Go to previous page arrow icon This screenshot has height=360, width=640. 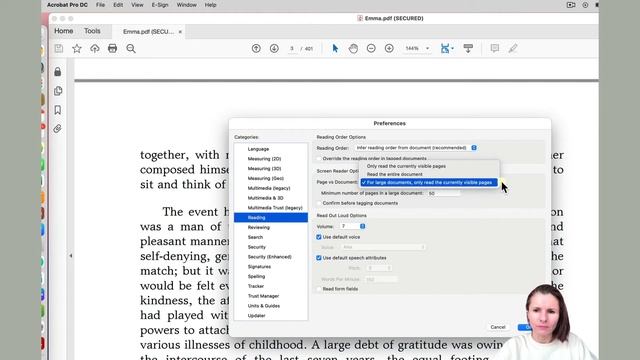coord(256,49)
